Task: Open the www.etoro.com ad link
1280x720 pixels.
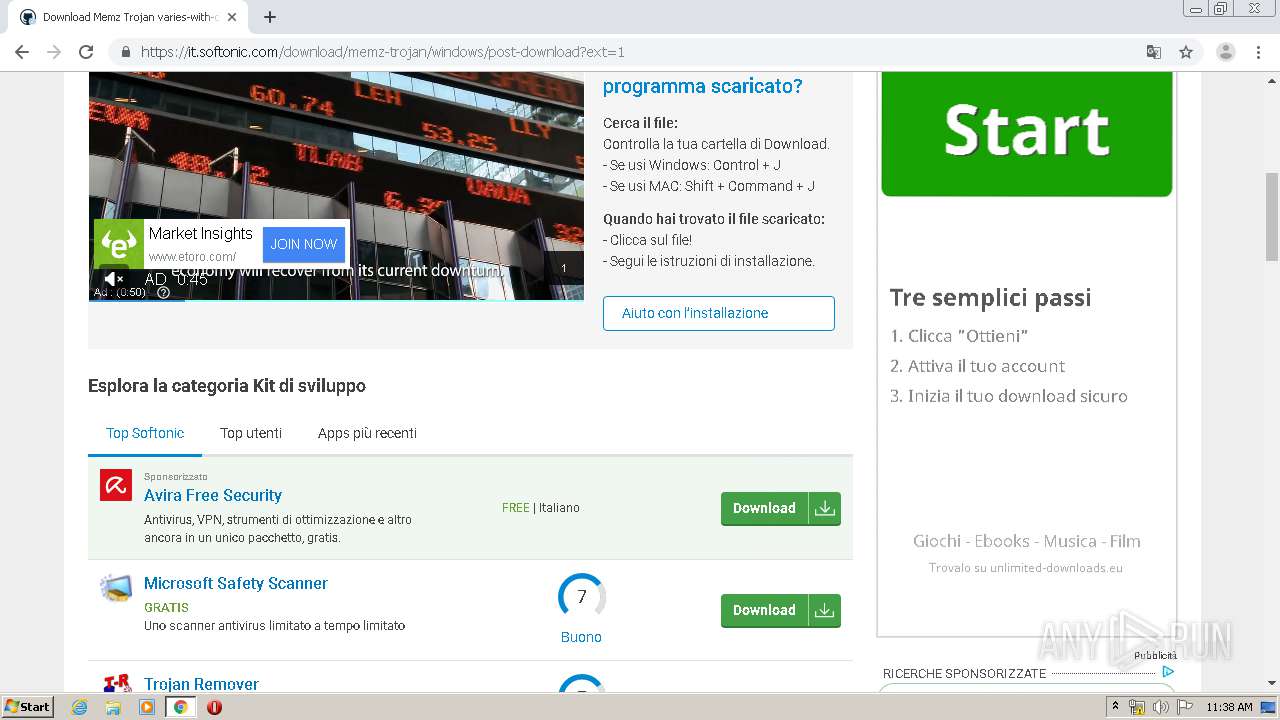Action: 192,257
